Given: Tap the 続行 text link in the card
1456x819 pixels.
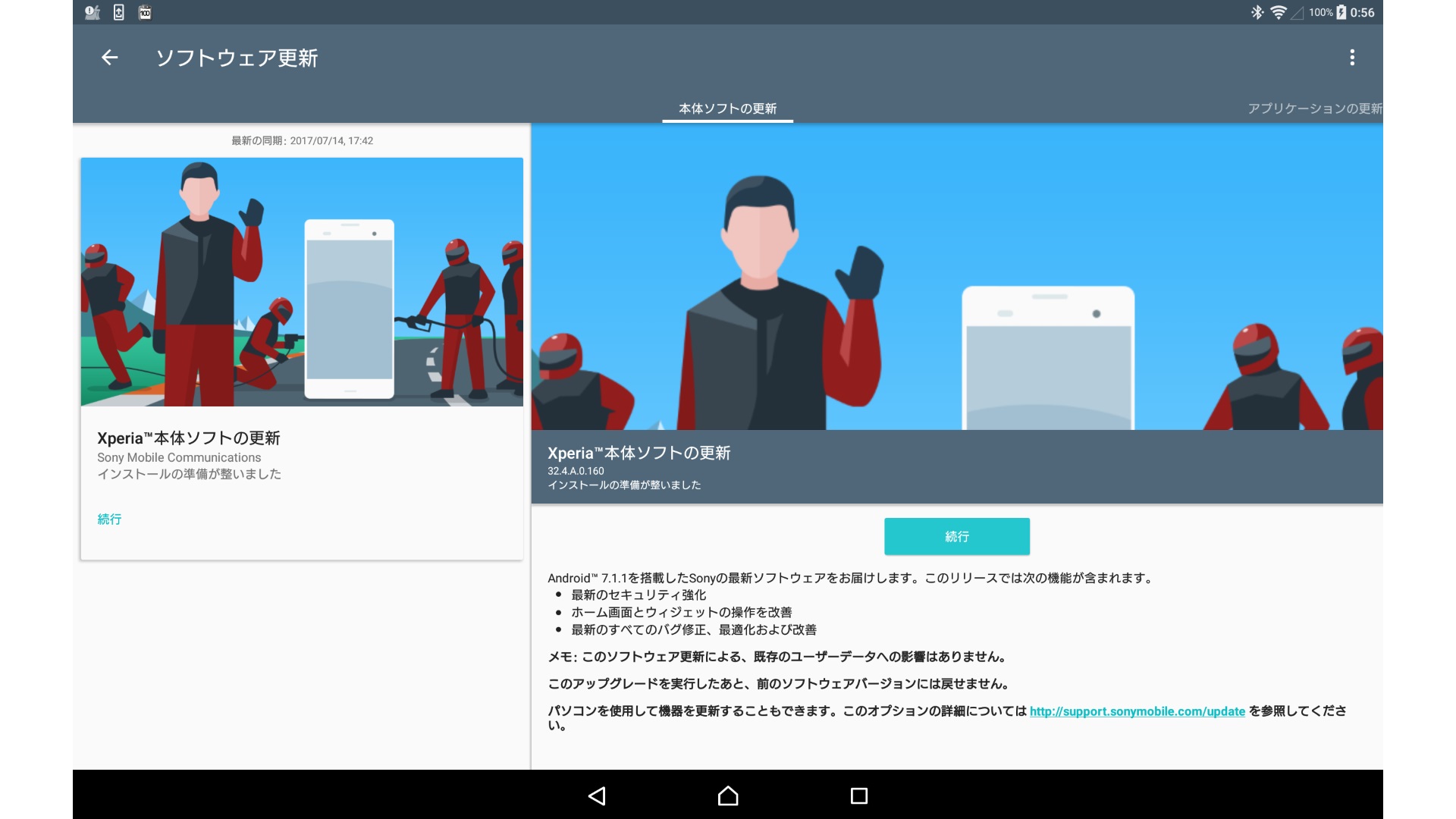Looking at the screenshot, I should (x=109, y=519).
